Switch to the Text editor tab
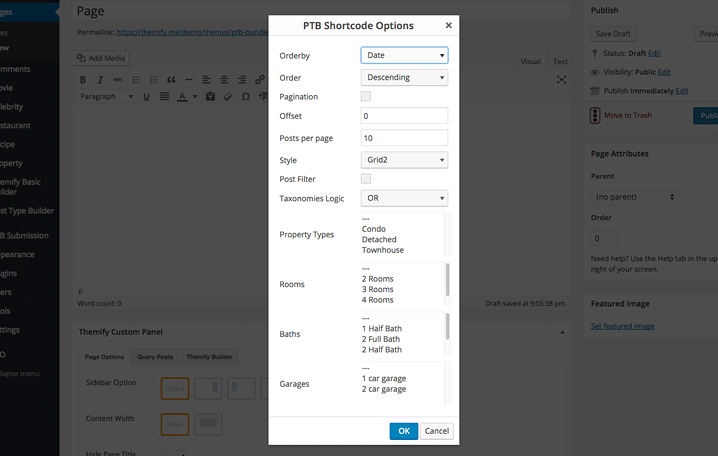This screenshot has width=718, height=456. coord(560,61)
